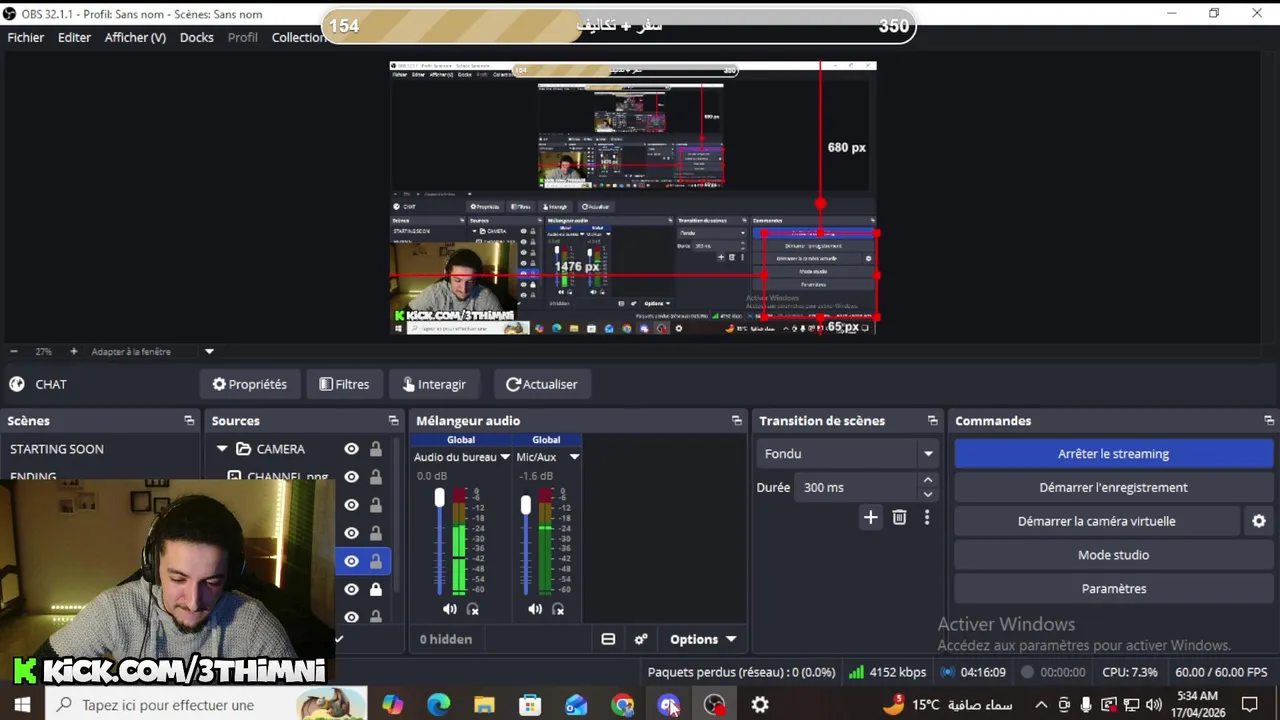Open source Propriétés

click(249, 384)
